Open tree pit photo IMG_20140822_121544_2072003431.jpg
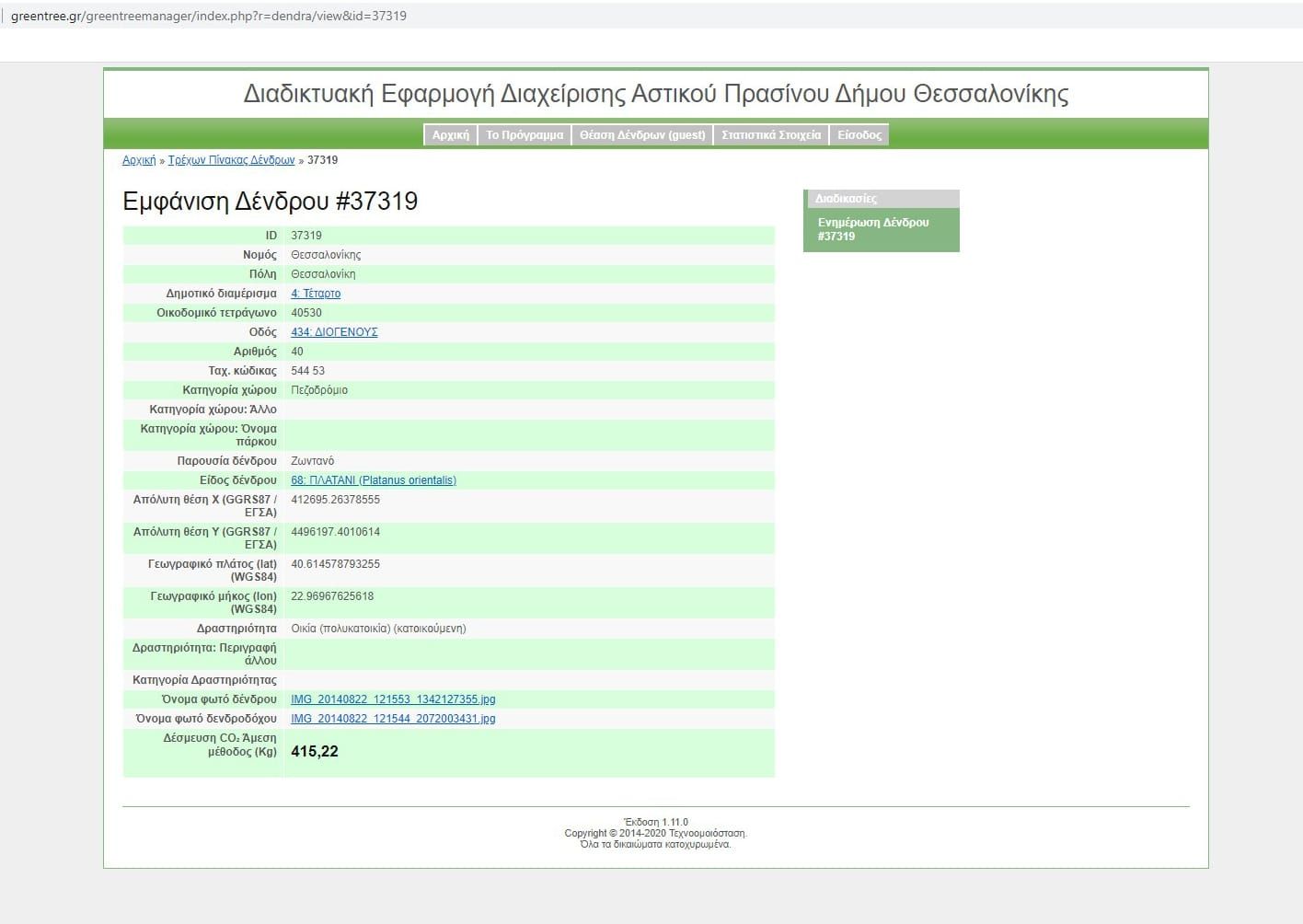The width and height of the screenshot is (1303, 924). pyautogui.click(x=393, y=719)
